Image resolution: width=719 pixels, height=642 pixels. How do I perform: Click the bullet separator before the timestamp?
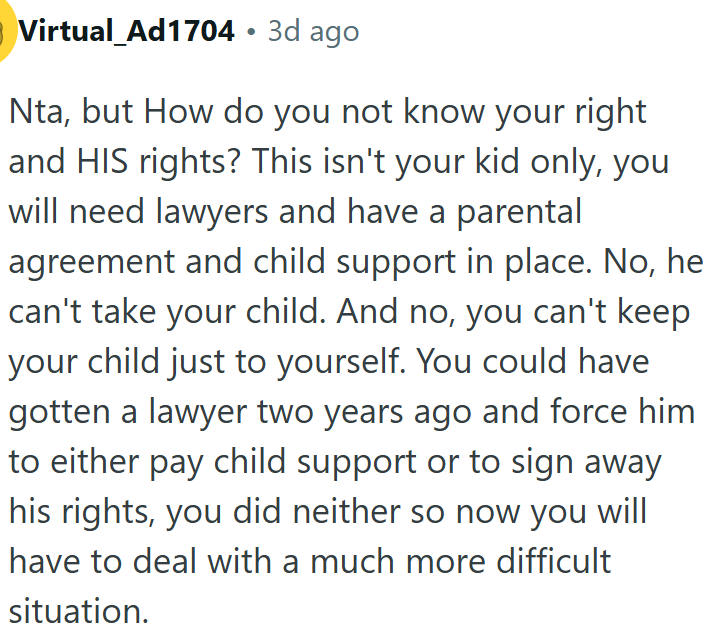point(251,32)
